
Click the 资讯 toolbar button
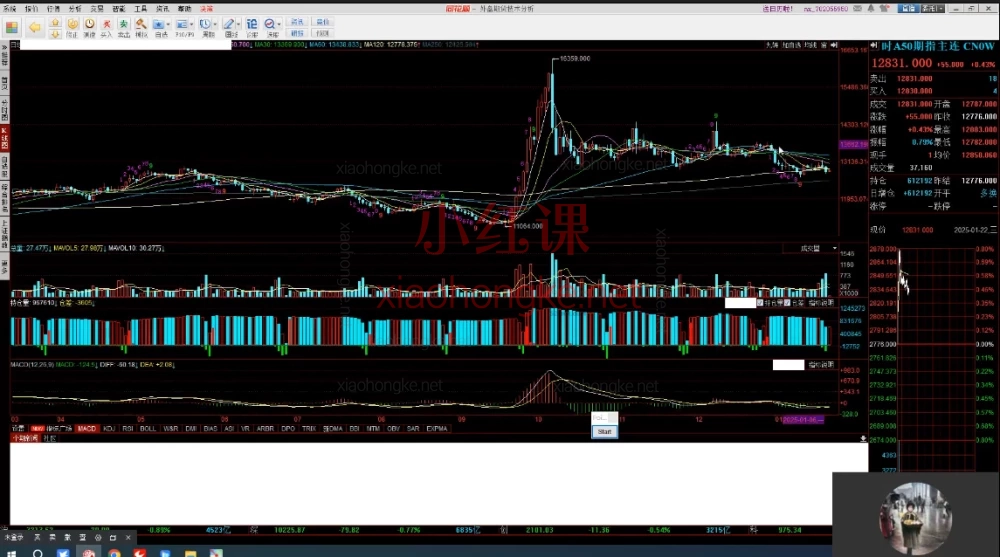pyautogui.click(x=297, y=22)
